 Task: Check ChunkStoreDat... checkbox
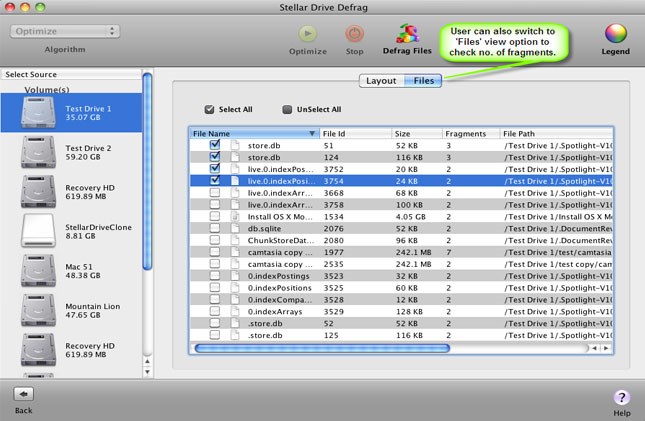[215, 240]
